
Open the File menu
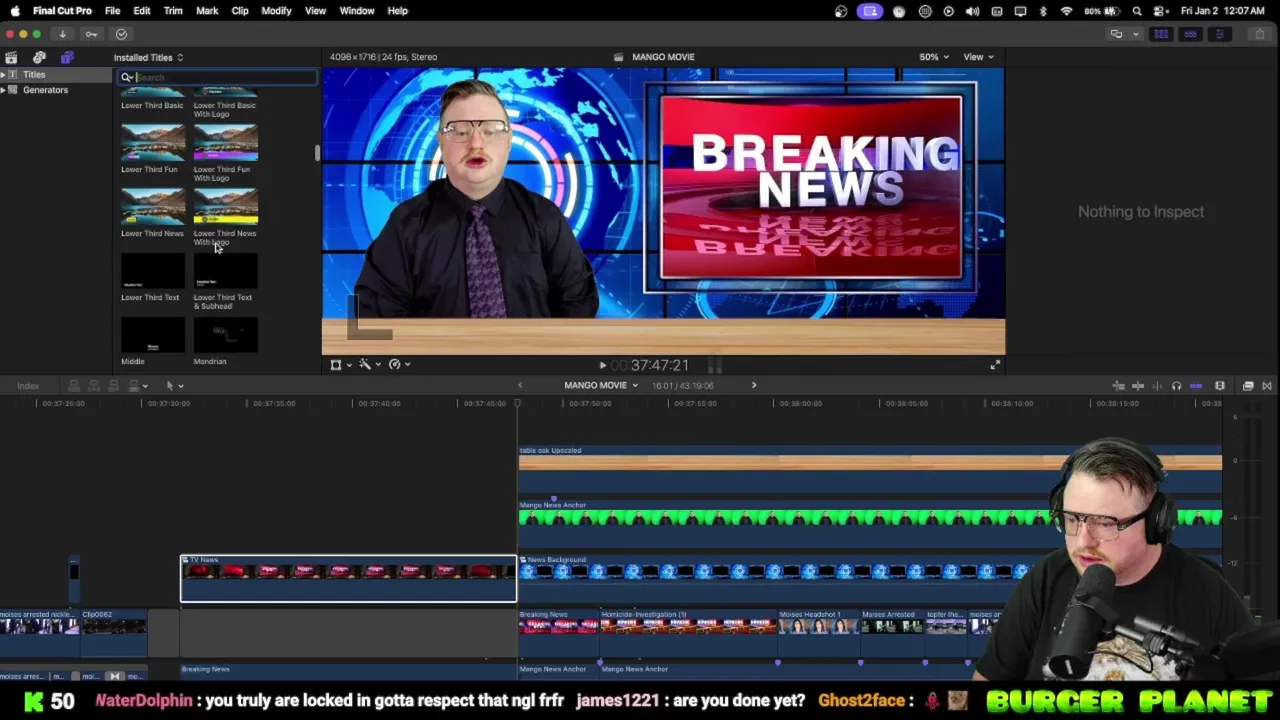(112, 11)
